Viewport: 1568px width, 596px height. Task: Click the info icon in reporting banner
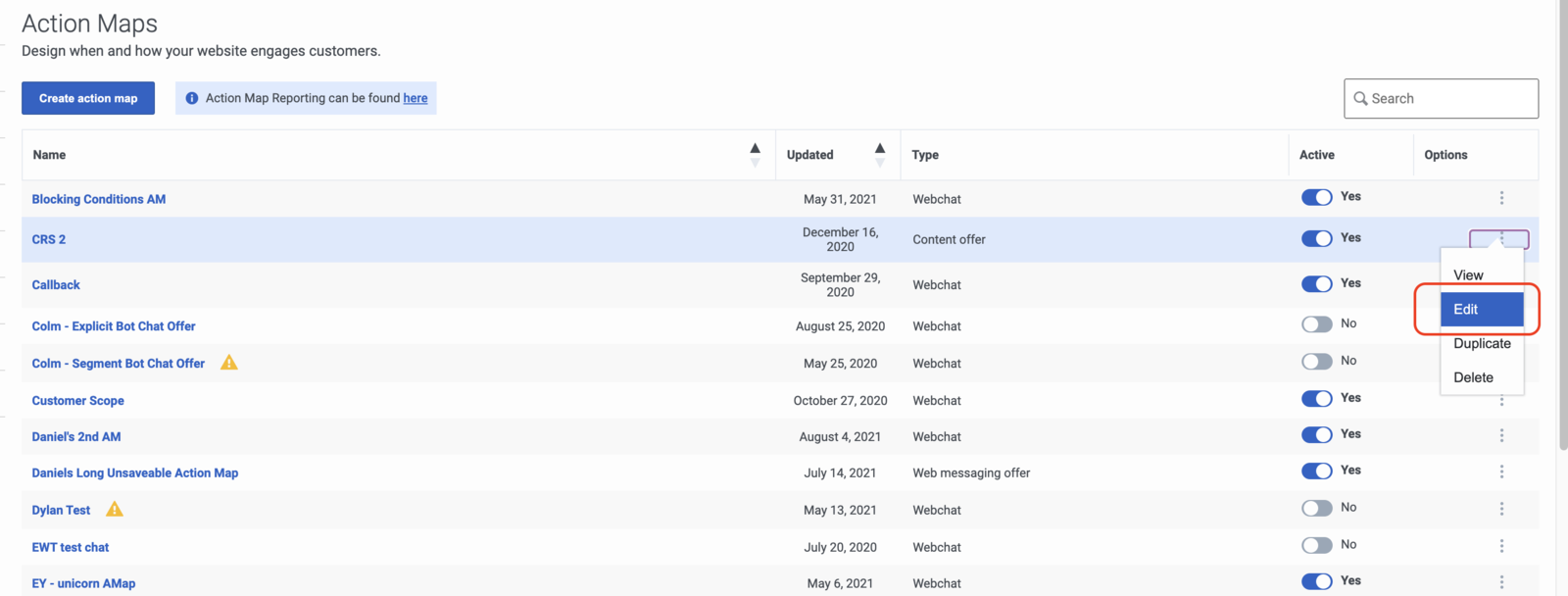(192, 98)
